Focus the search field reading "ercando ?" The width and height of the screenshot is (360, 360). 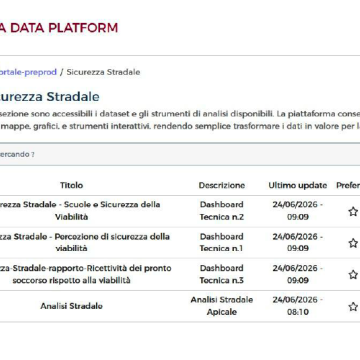click(180, 155)
